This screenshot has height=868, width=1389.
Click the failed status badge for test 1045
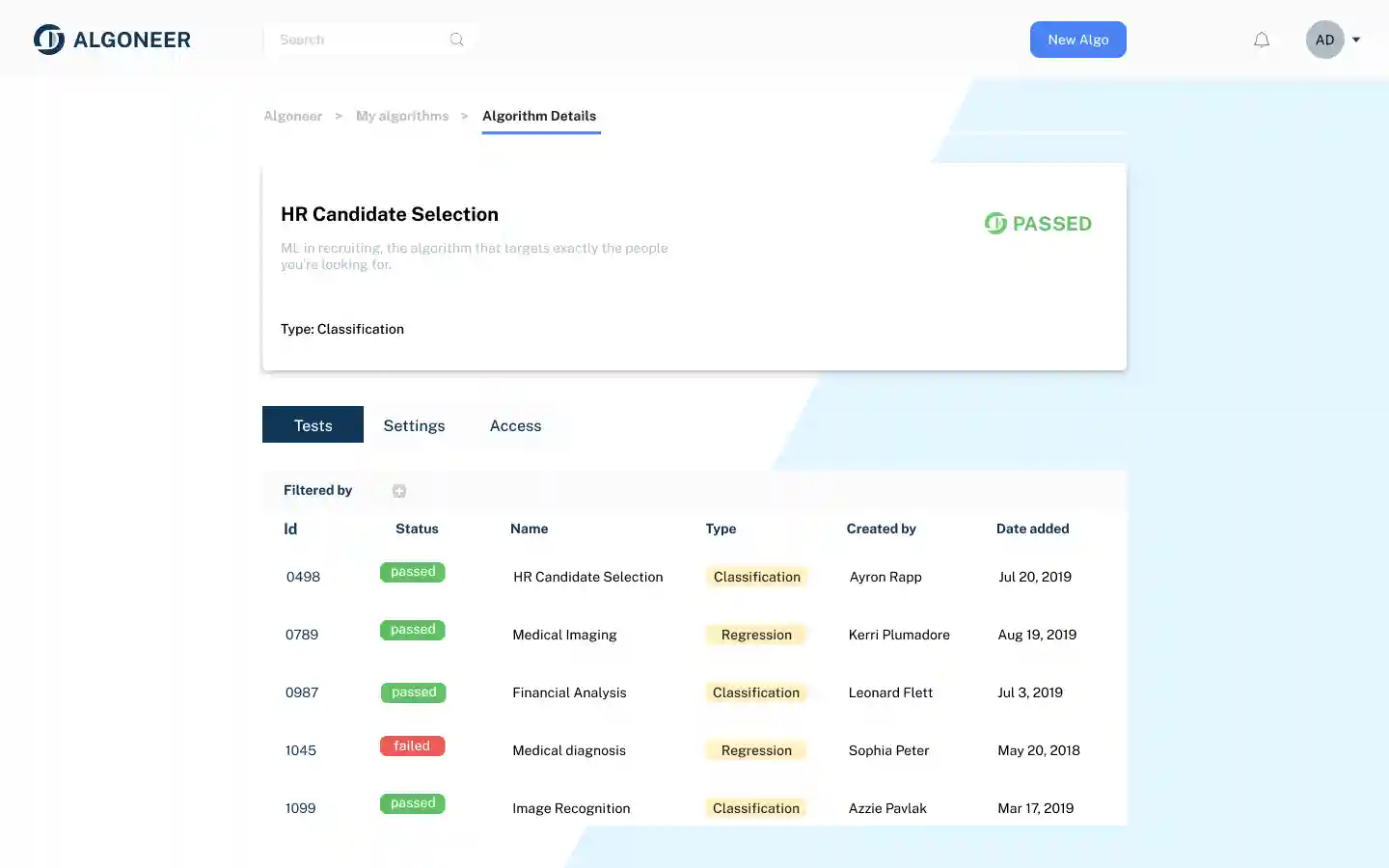412,746
